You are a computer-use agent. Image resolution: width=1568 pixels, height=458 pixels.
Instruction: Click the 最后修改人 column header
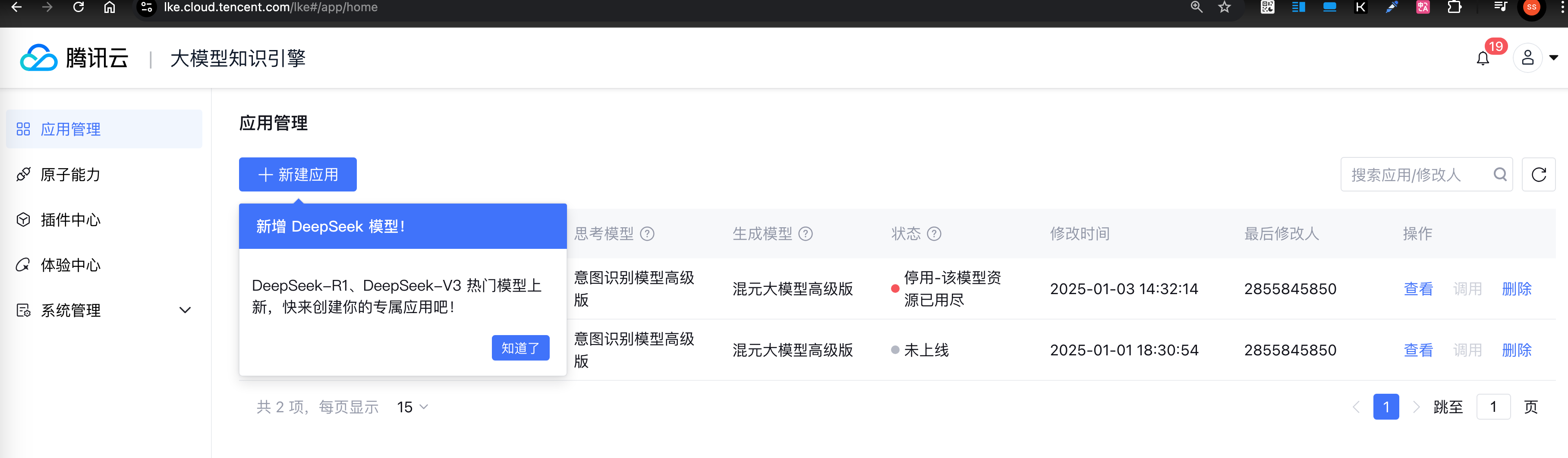click(x=1281, y=234)
